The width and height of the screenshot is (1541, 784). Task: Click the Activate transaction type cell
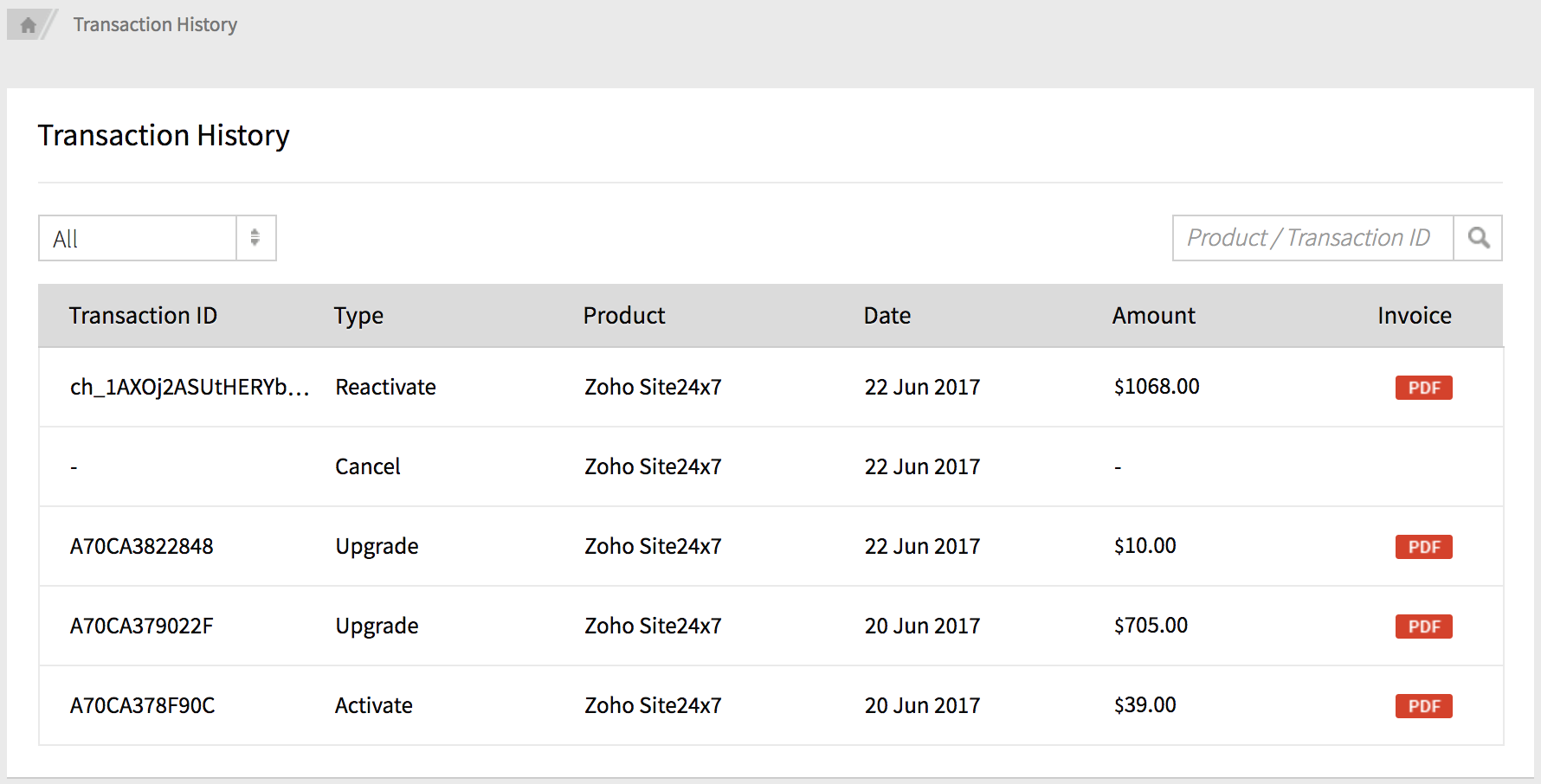click(x=374, y=705)
